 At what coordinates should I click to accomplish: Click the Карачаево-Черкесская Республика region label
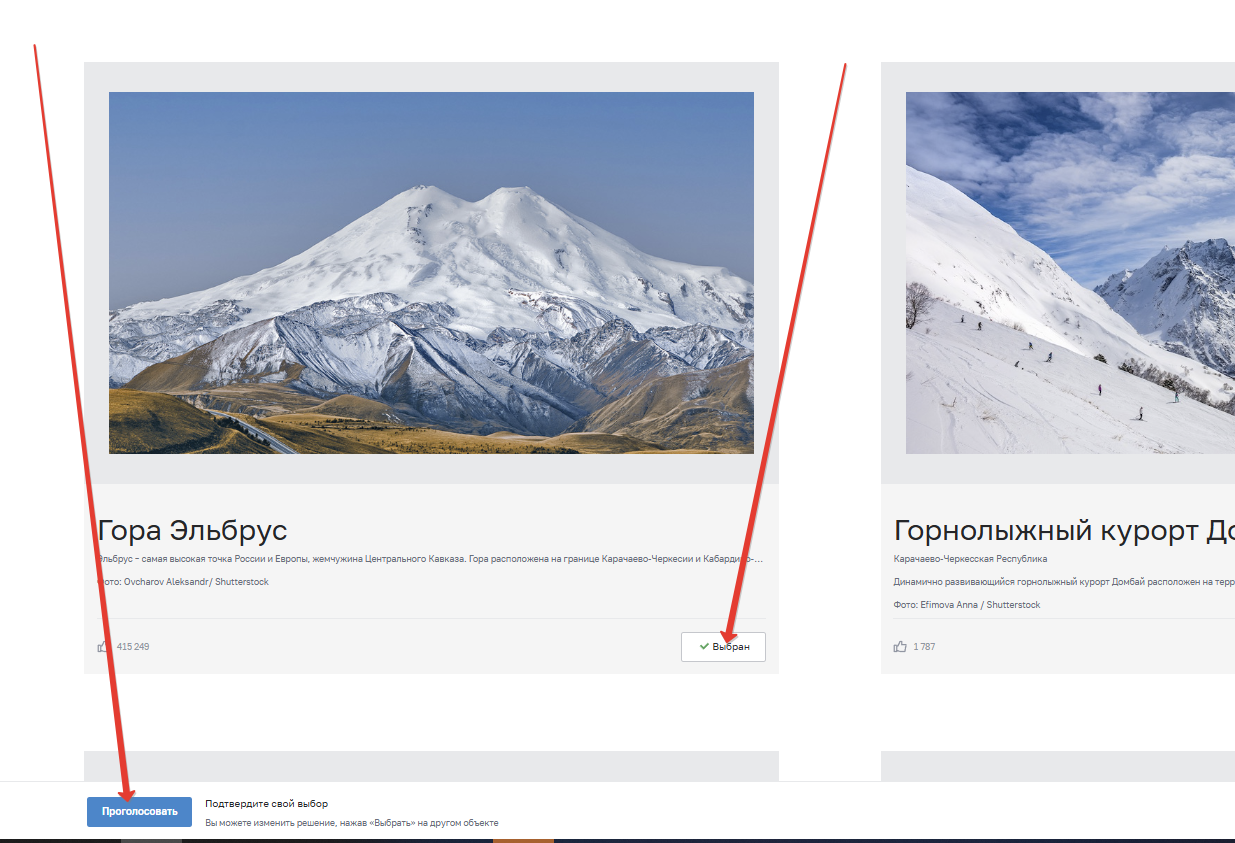point(970,559)
